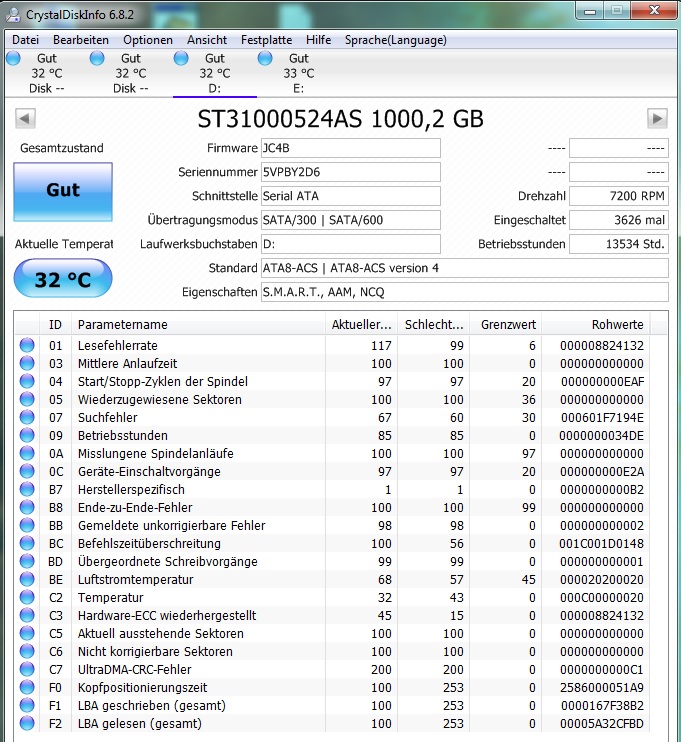Open the Optionen menu

tap(148, 40)
